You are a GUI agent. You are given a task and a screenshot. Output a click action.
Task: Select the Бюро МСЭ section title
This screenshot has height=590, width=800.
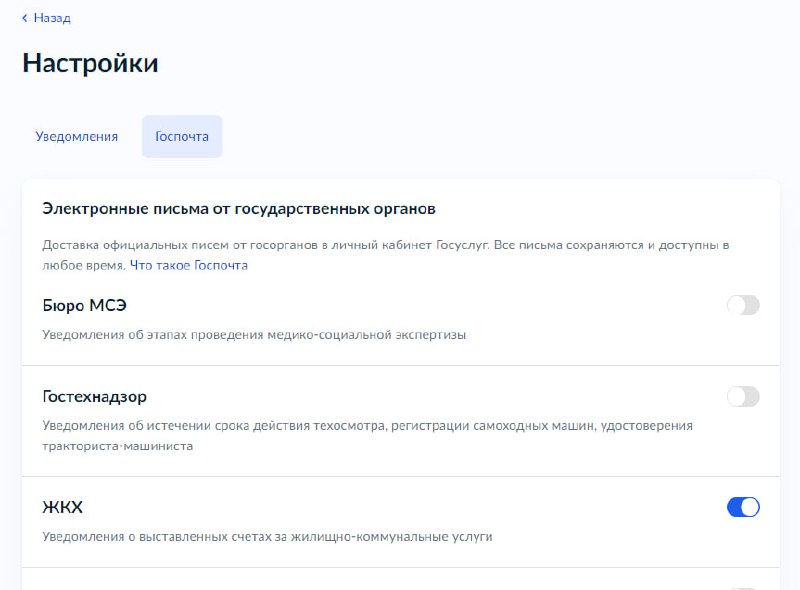pos(84,303)
